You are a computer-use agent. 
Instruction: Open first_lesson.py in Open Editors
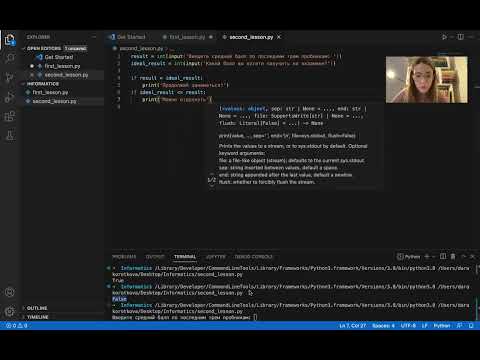coord(62,66)
